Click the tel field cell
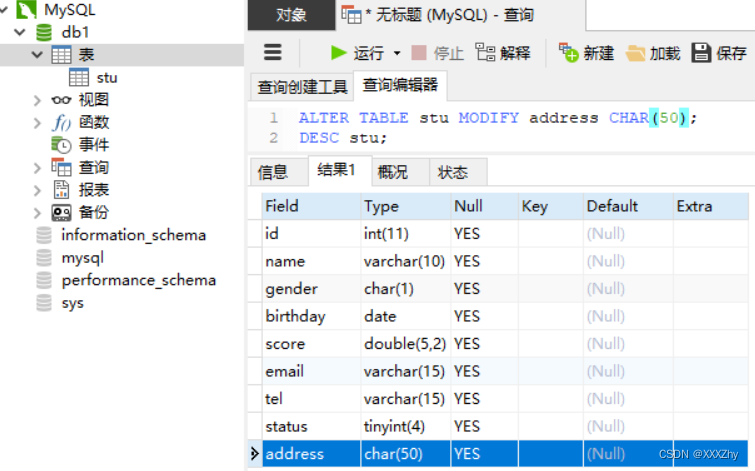The image size is (755, 471). click(311, 398)
